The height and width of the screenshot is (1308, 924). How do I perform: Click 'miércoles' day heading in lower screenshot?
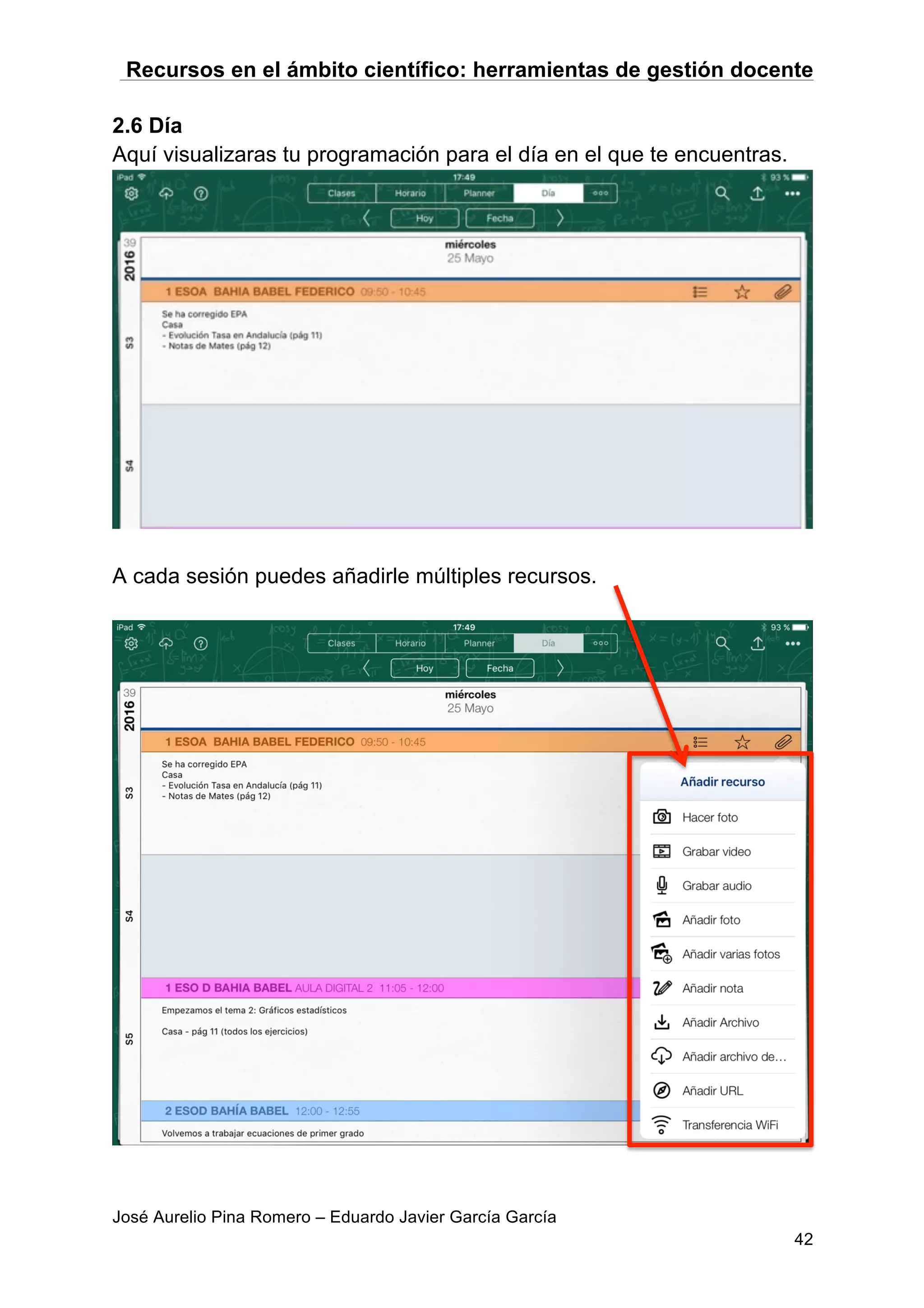pos(470,695)
